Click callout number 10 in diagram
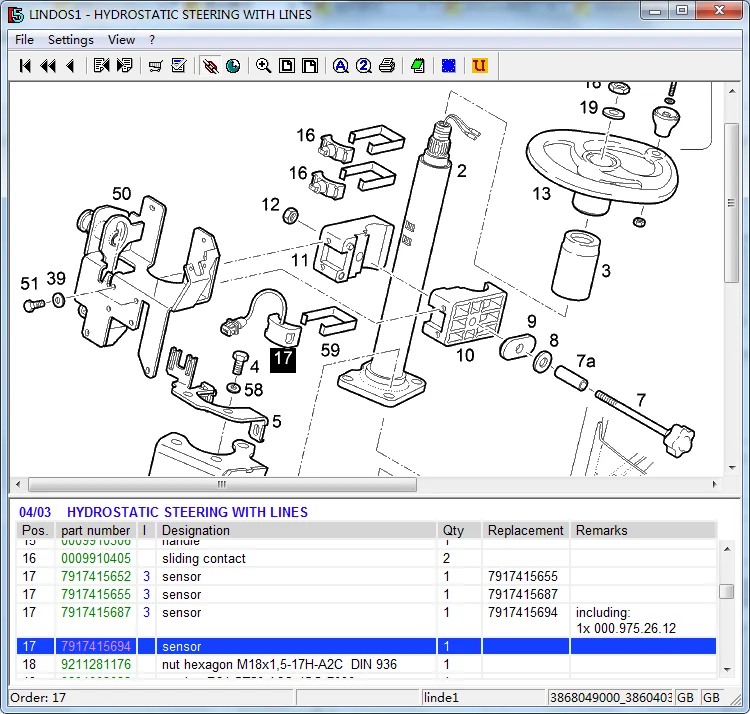The height and width of the screenshot is (714, 750). (465, 355)
